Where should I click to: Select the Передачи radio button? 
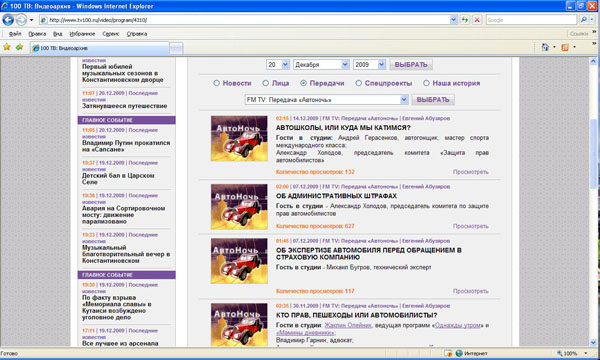pyautogui.click(x=303, y=83)
